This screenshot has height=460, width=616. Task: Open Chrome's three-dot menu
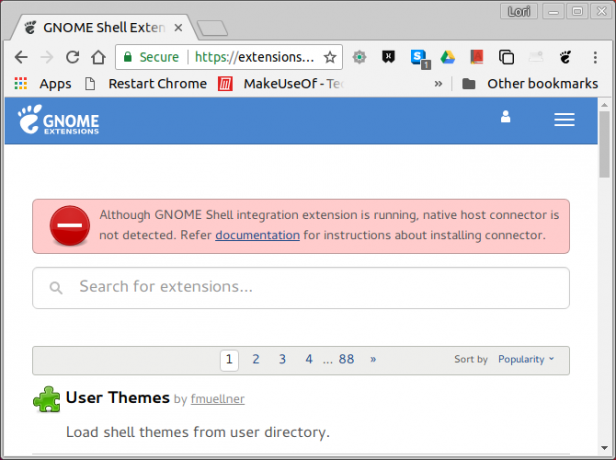[595, 57]
